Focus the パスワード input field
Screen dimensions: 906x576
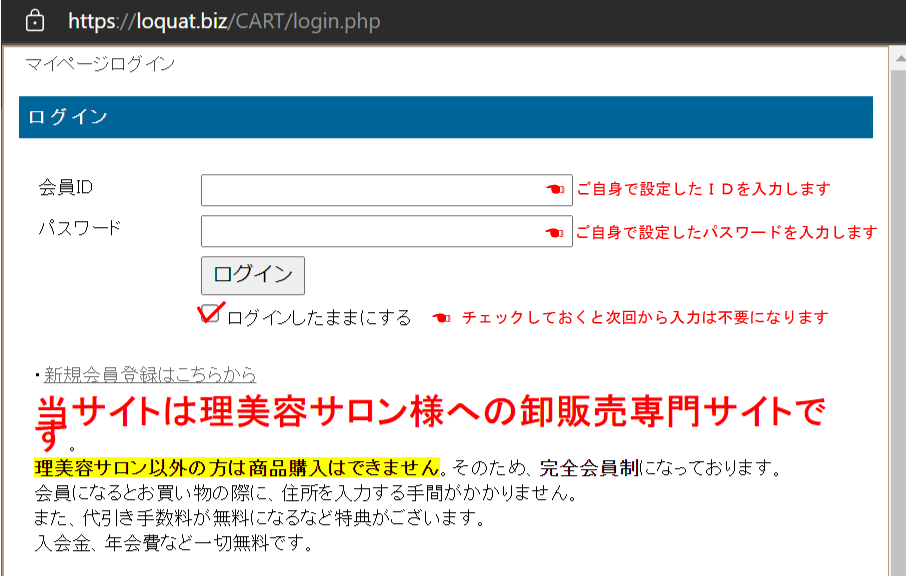pos(370,231)
